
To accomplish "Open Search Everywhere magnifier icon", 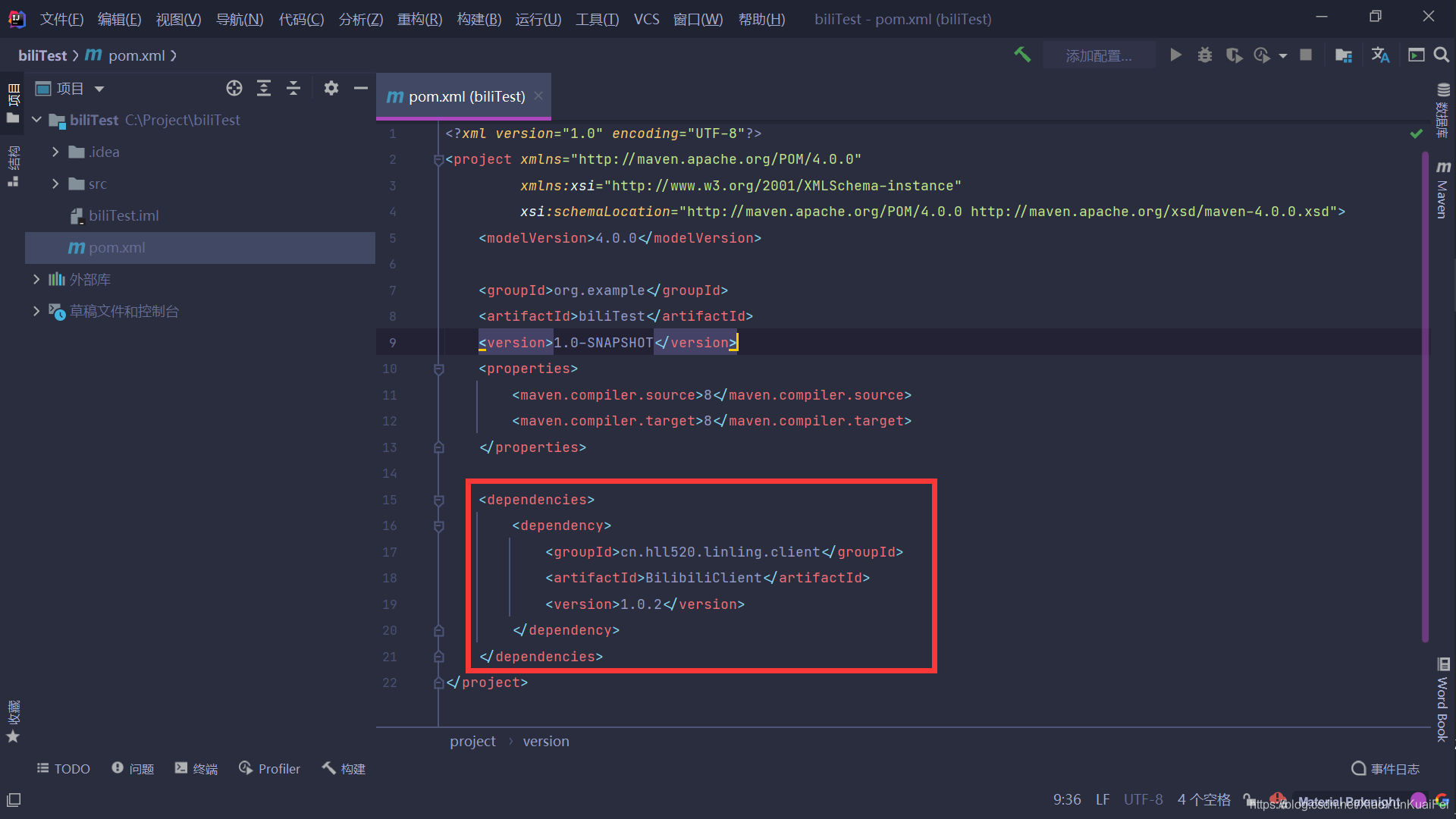I will click(x=1442, y=55).
